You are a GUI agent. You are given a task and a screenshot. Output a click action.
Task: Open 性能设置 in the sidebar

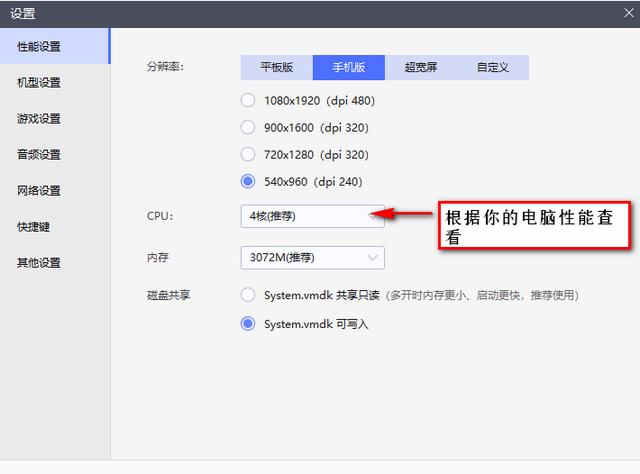tap(40, 47)
